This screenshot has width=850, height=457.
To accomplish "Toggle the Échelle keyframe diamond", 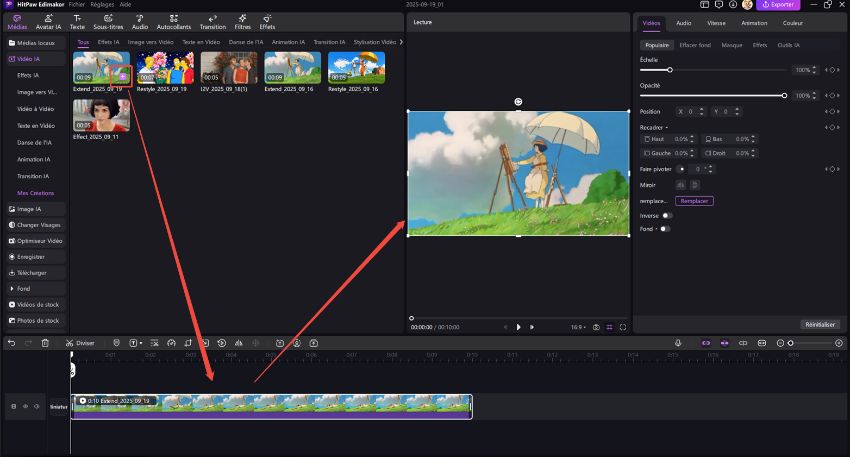I will click(832, 70).
